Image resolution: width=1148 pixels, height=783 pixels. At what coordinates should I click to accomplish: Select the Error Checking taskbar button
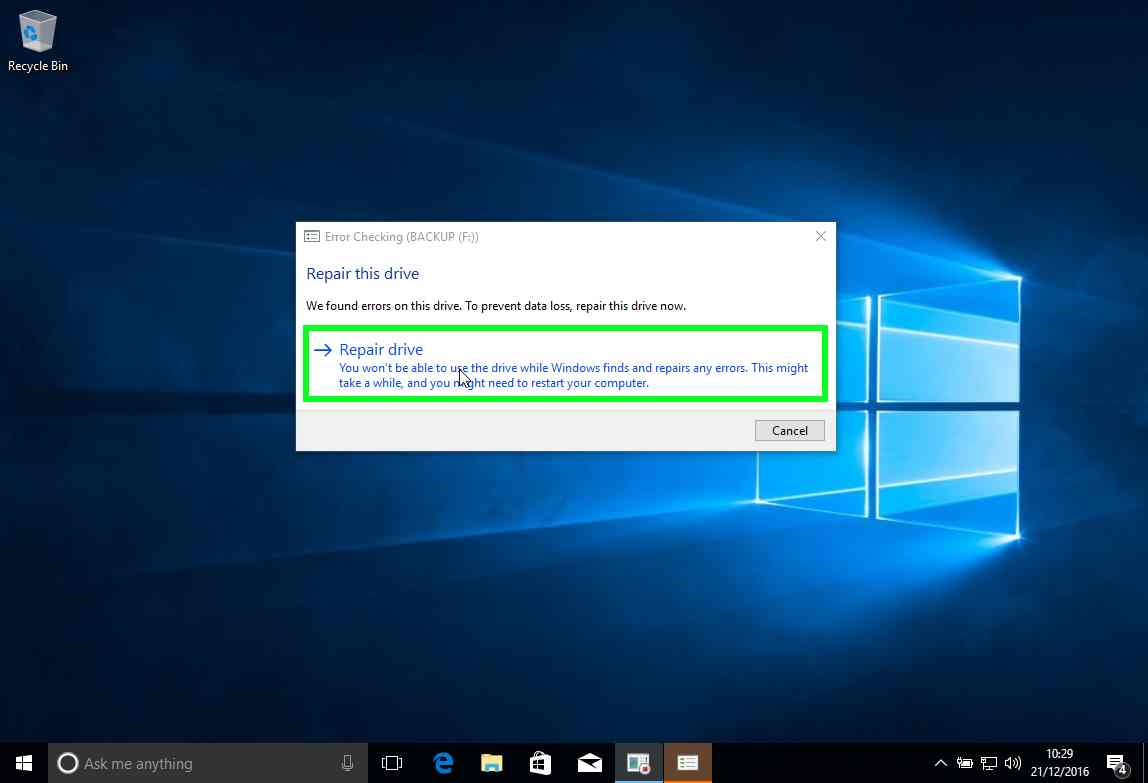(x=687, y=763)
